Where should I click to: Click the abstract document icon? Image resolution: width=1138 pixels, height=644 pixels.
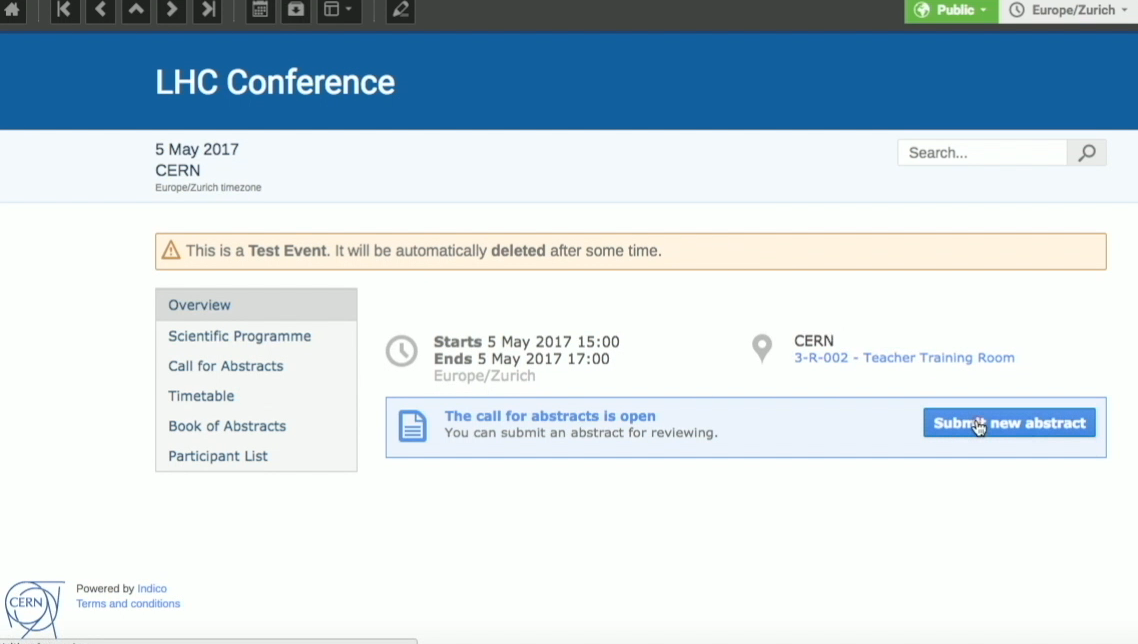pyautogui.click(x=412, y=426)
